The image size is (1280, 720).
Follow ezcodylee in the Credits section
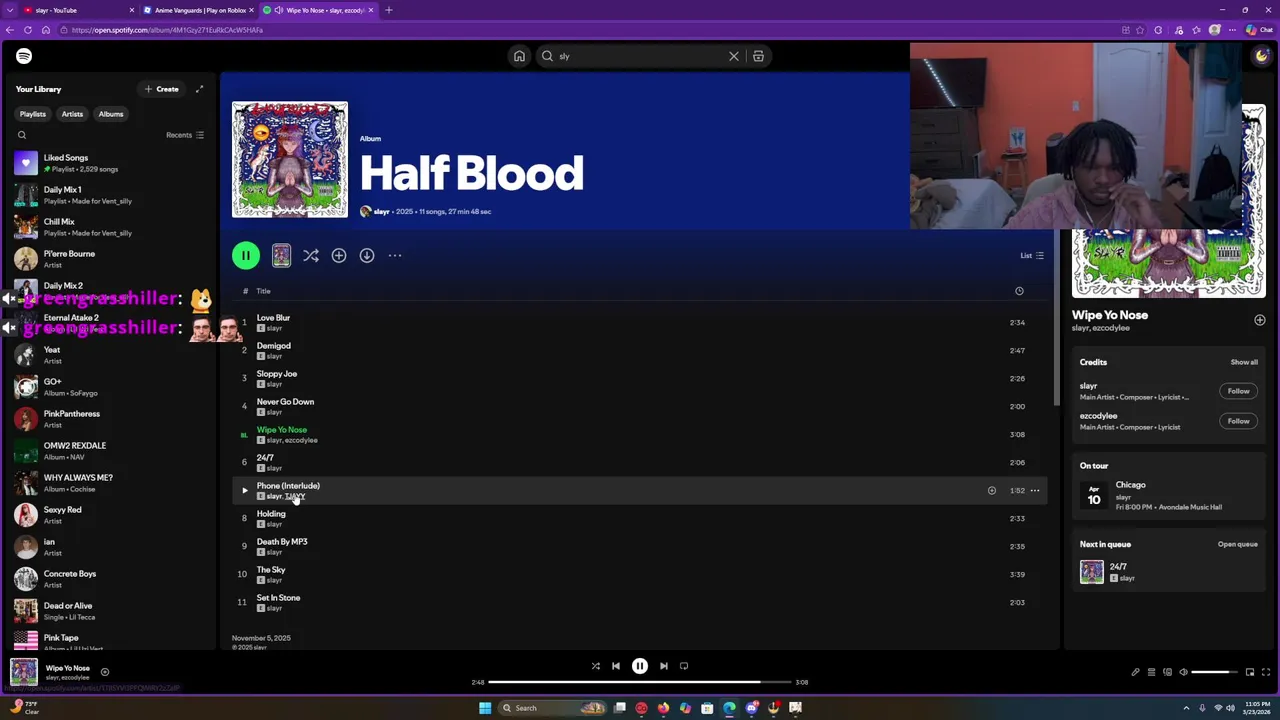1238,421
